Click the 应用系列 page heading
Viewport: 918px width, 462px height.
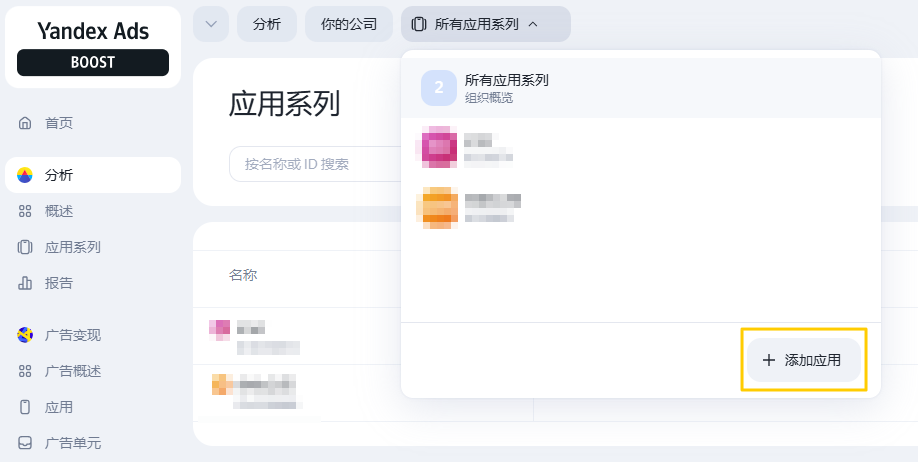[285, 105]
